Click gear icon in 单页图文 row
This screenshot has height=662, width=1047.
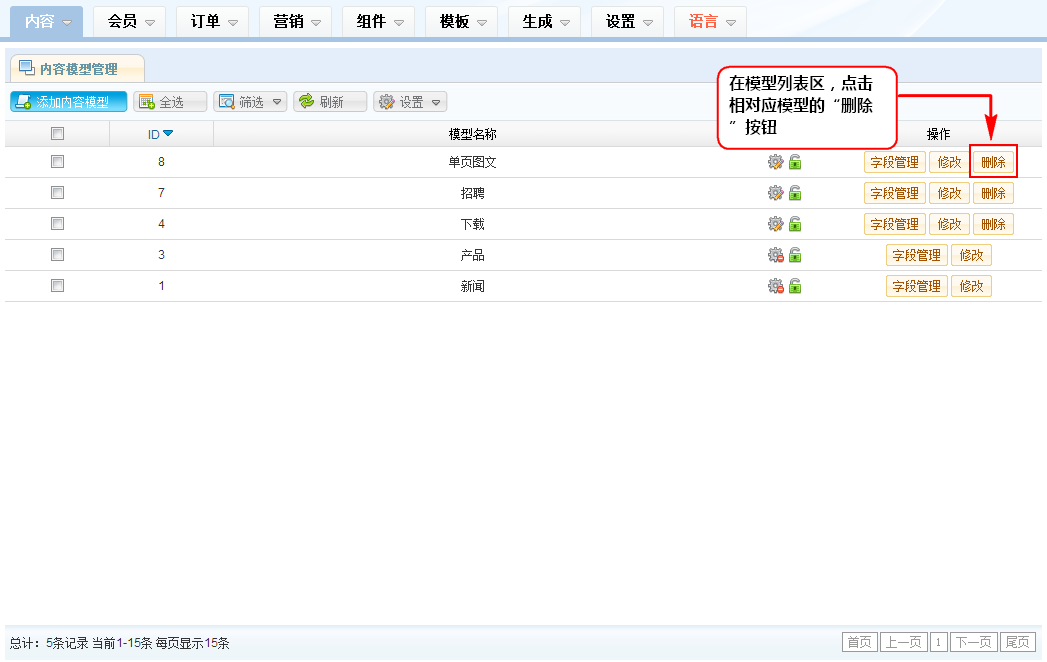(x=775, y=163)
